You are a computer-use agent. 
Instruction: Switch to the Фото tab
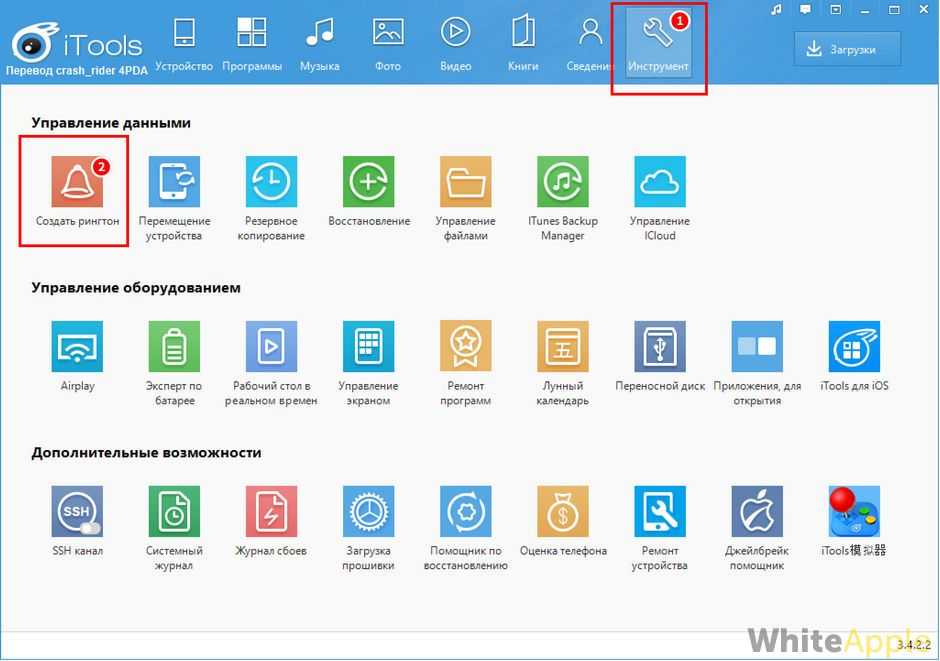387,44
